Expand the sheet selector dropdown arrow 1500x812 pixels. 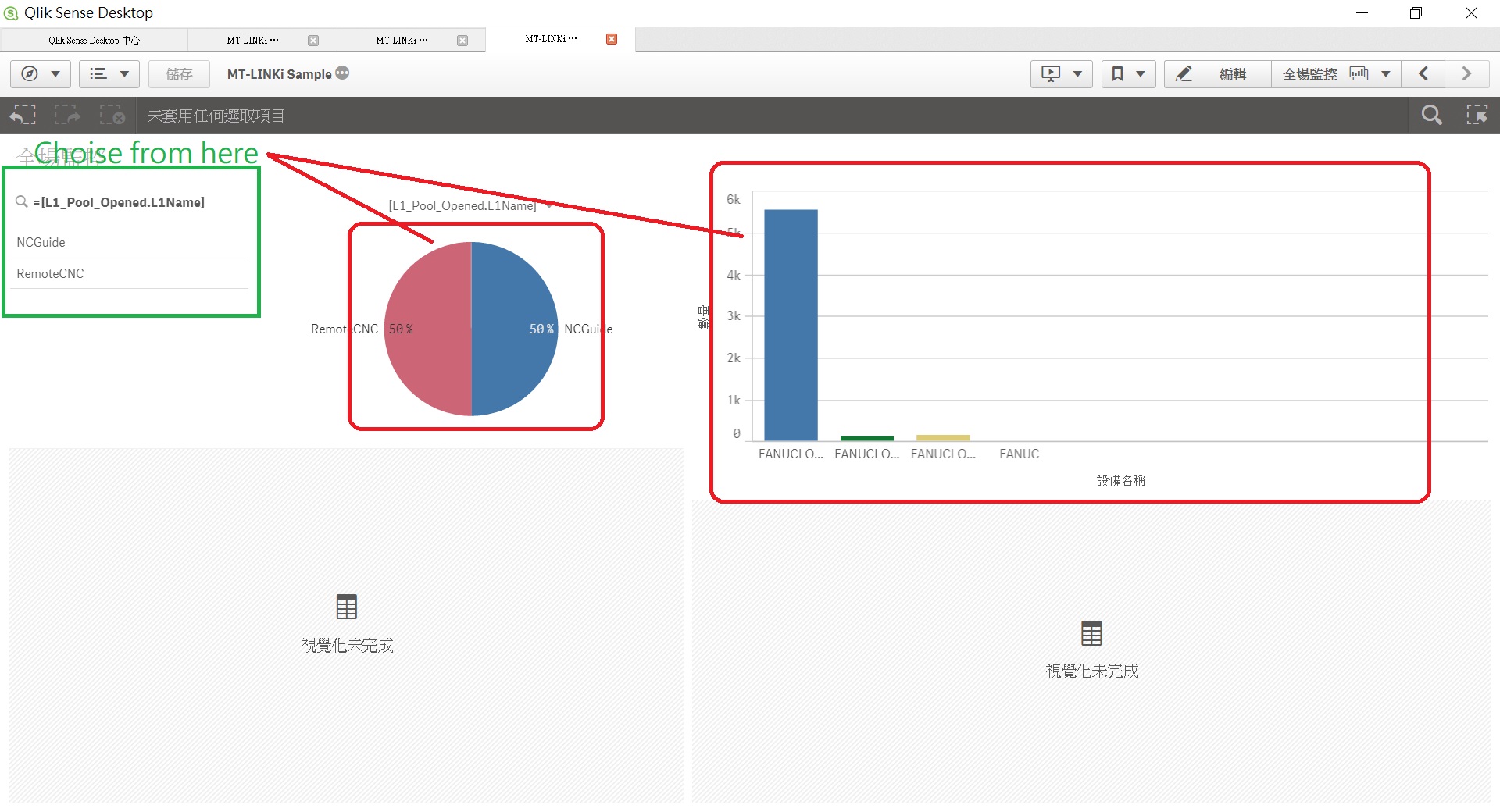pyautogui.click(x=1386, y=74)
